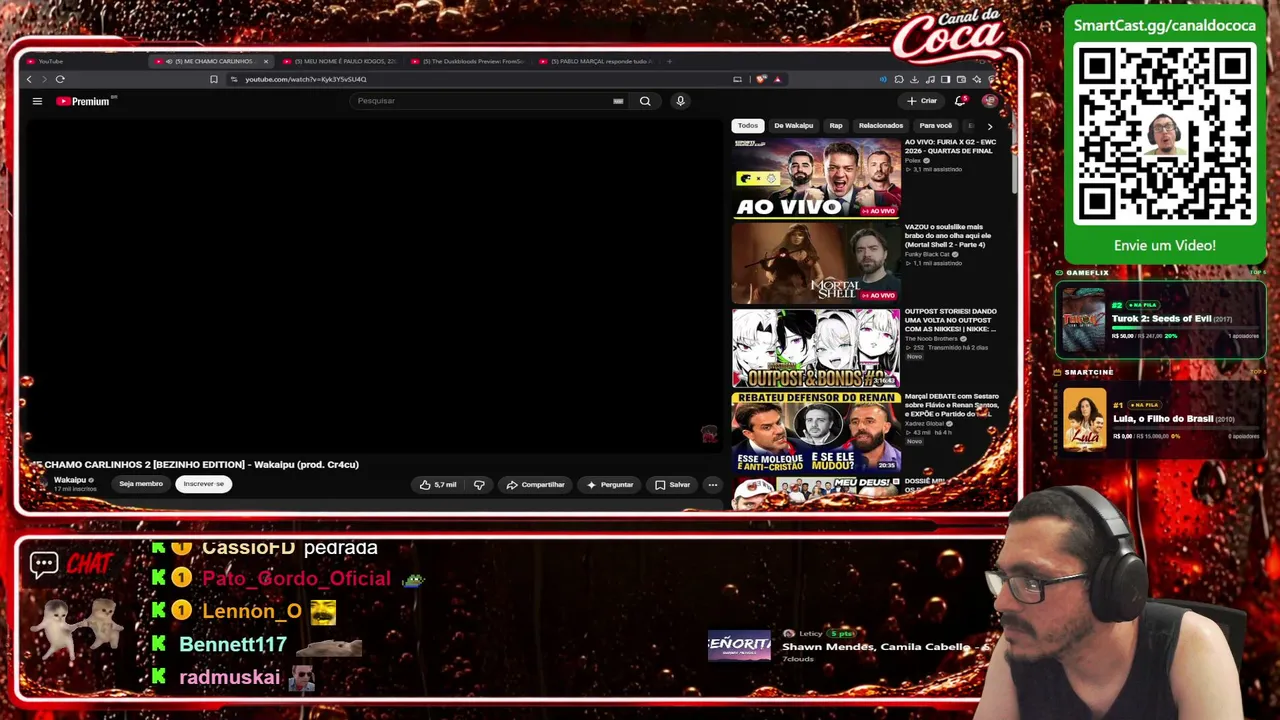Open title VAZOU o soulslike mais brabo
Screen dimensions: 1280x720
point(947,236)
